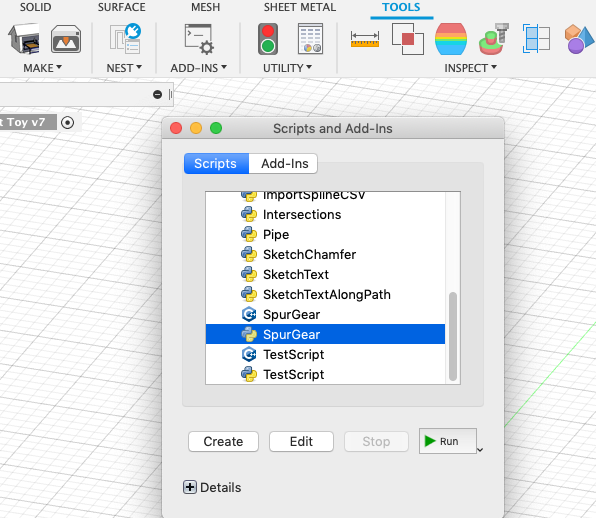Open the Section Analysis icon
This screenshot has width=596, height=518.
[x=536, y=39]
